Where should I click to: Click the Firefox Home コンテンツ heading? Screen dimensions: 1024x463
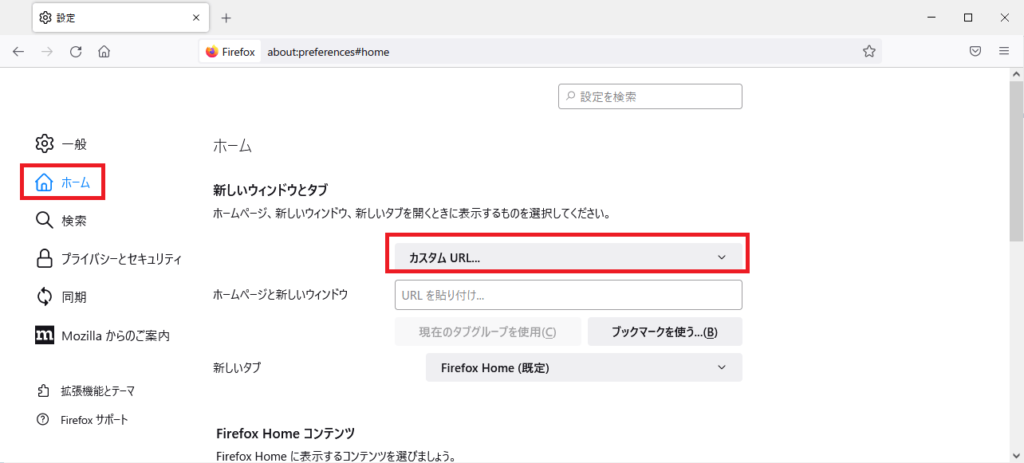point(285,433)
